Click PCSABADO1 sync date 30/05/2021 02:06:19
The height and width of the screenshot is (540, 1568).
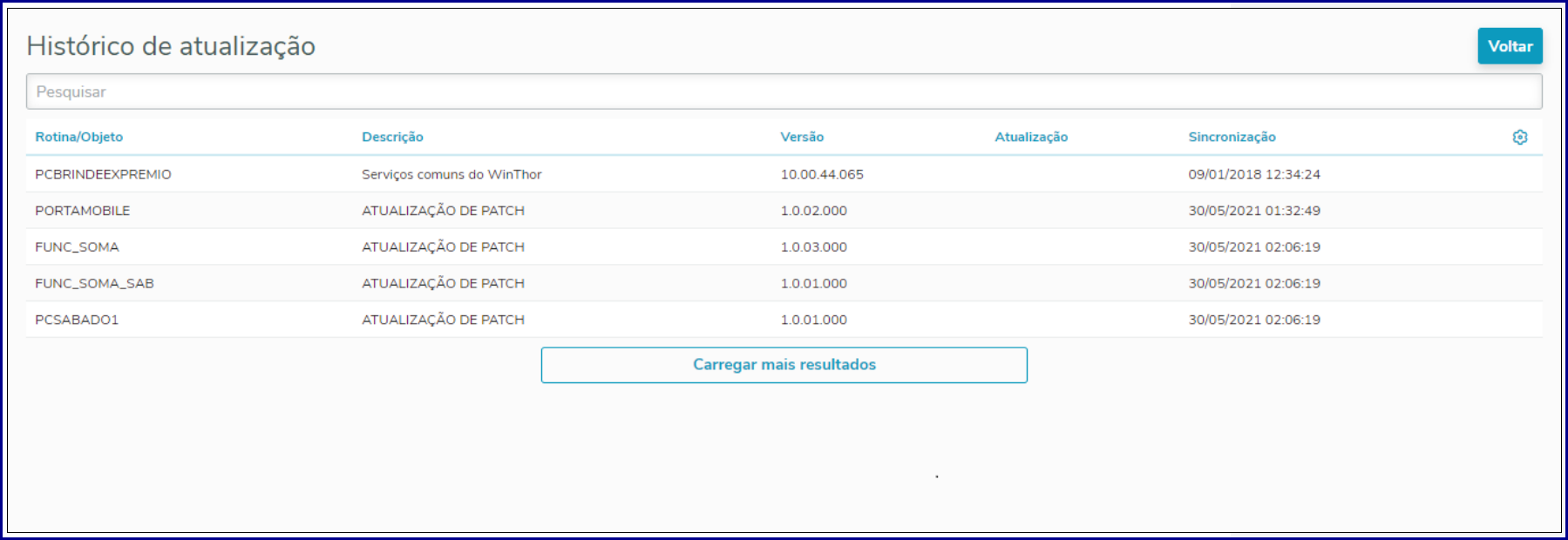point(1254,320)
